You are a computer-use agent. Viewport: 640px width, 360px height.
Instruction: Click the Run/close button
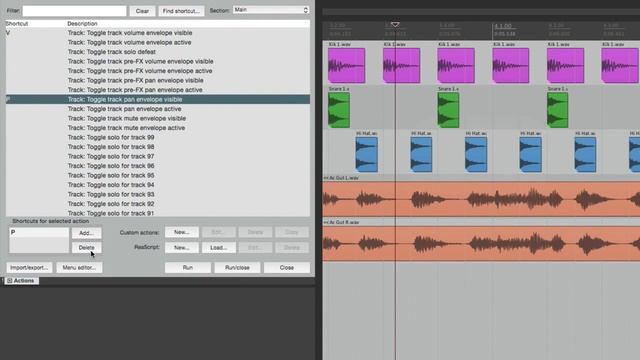point(237,268)
